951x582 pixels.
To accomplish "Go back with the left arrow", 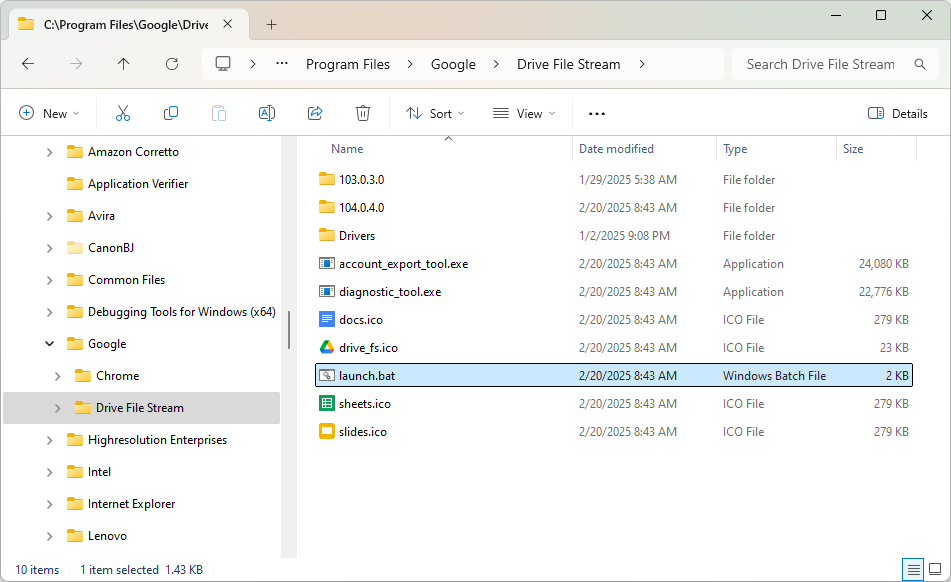I will click(x=28, y=64).
